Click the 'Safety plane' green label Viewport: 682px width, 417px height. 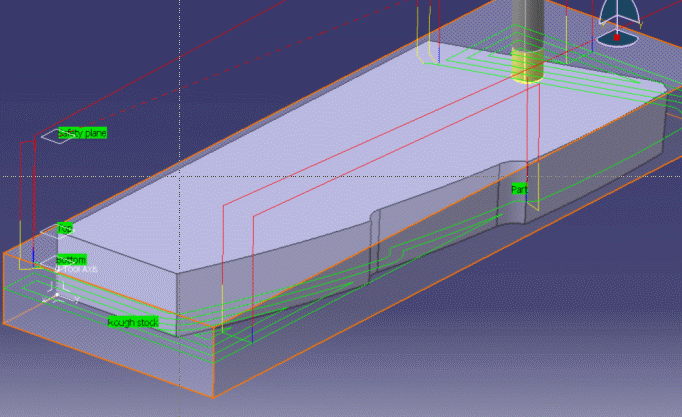pos(82,133)
